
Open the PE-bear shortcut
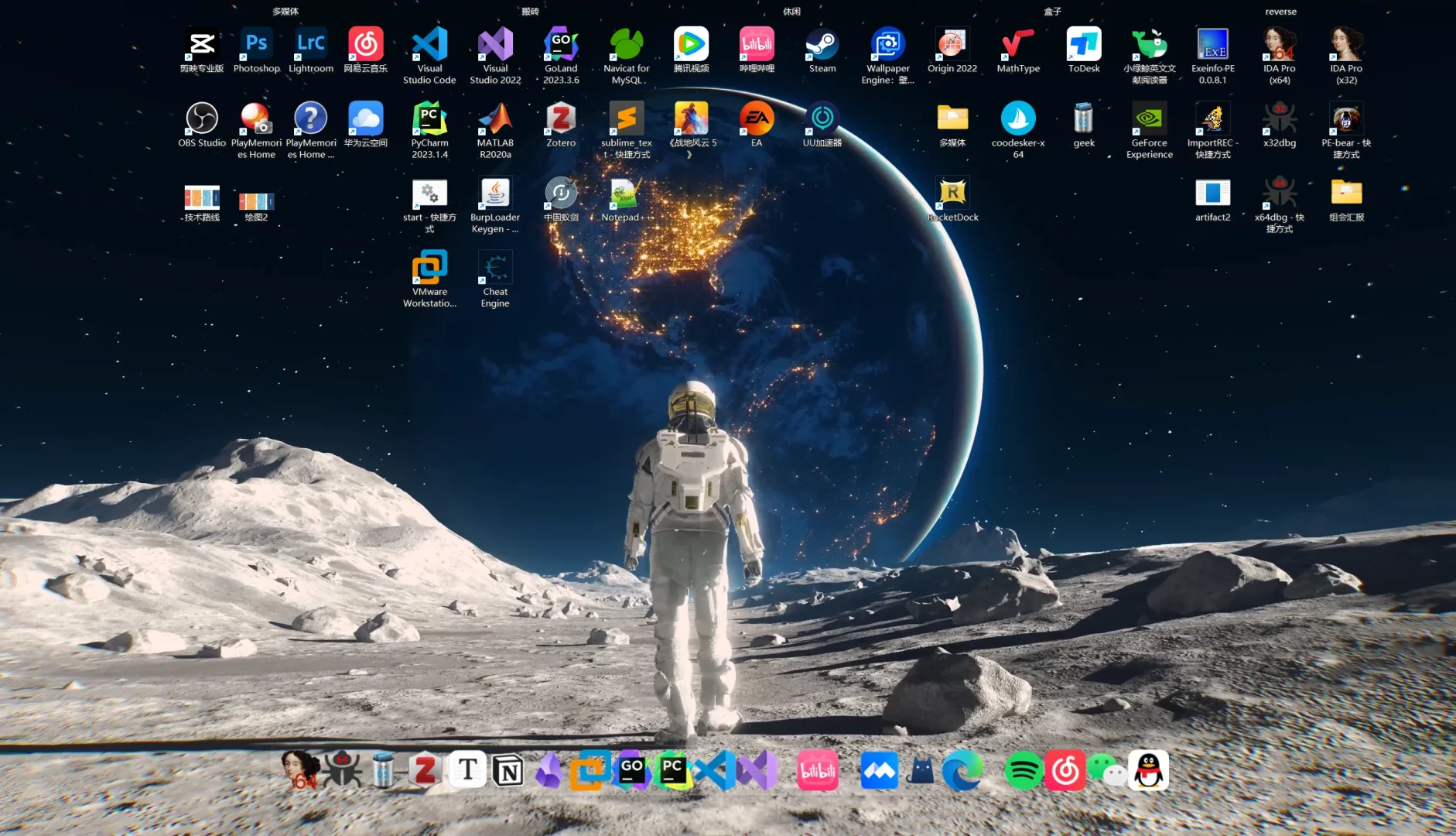pos(1346,130)
